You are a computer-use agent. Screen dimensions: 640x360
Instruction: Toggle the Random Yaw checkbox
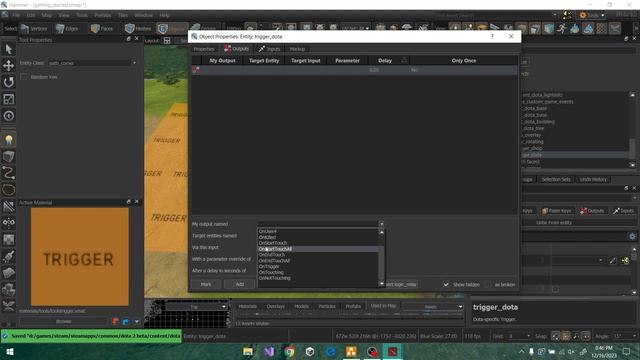pyautogui.click(x=24, y=77)
